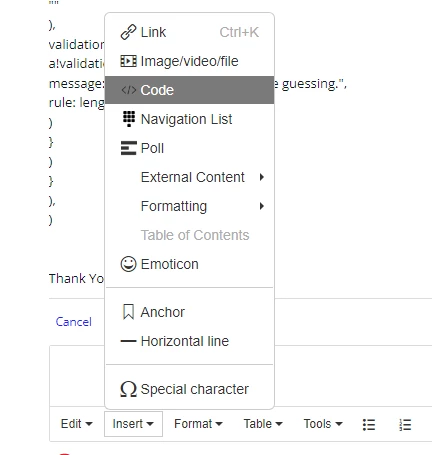Screen dimensions: 432x455
Task: Select the Emoticon smiley icon
Action: point(128,264)
